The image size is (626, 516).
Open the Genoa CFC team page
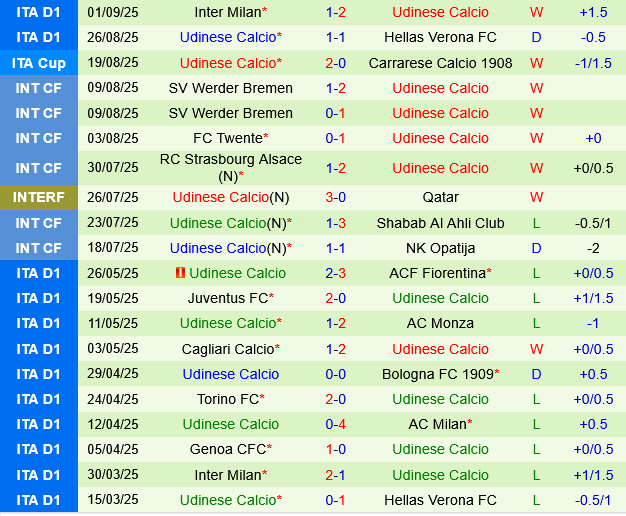coord(227,449)
